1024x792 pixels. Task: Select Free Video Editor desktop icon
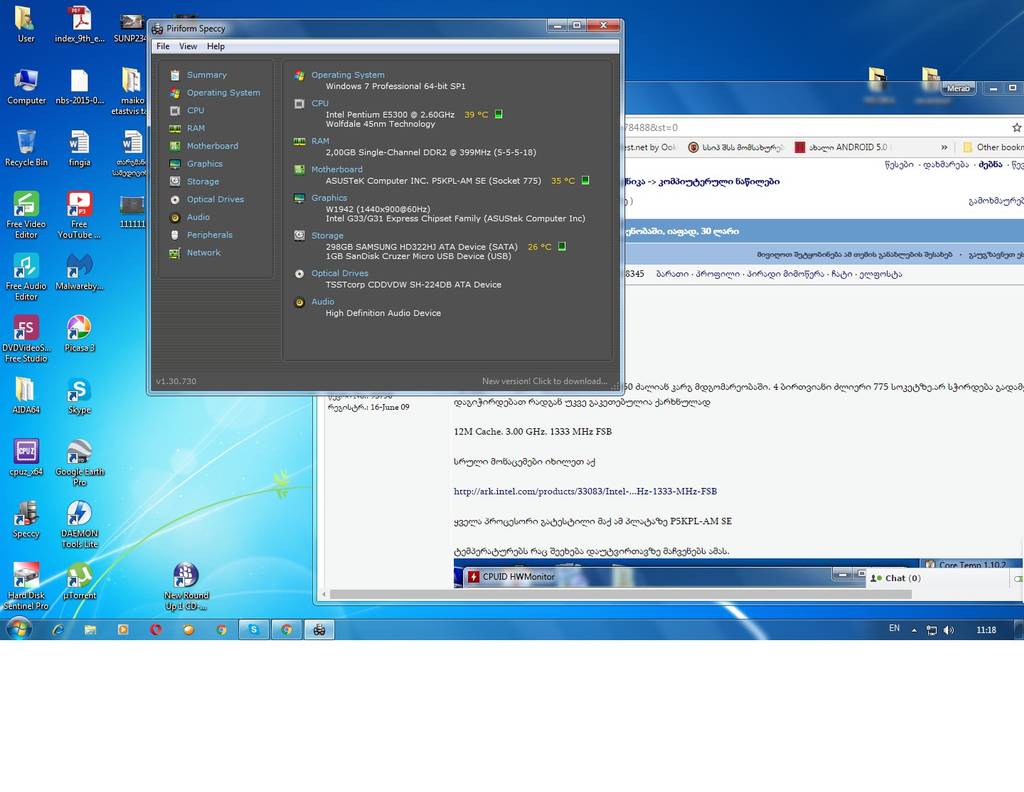[26, 215]
